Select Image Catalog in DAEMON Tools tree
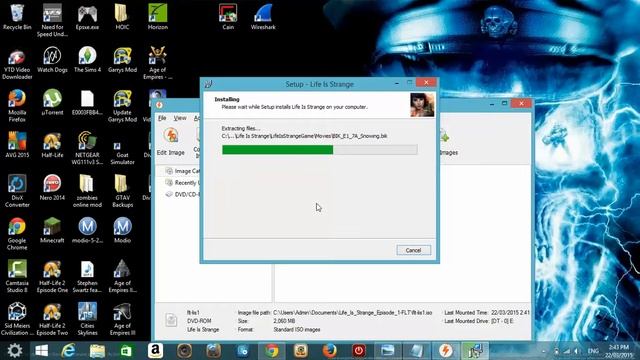 183,171
